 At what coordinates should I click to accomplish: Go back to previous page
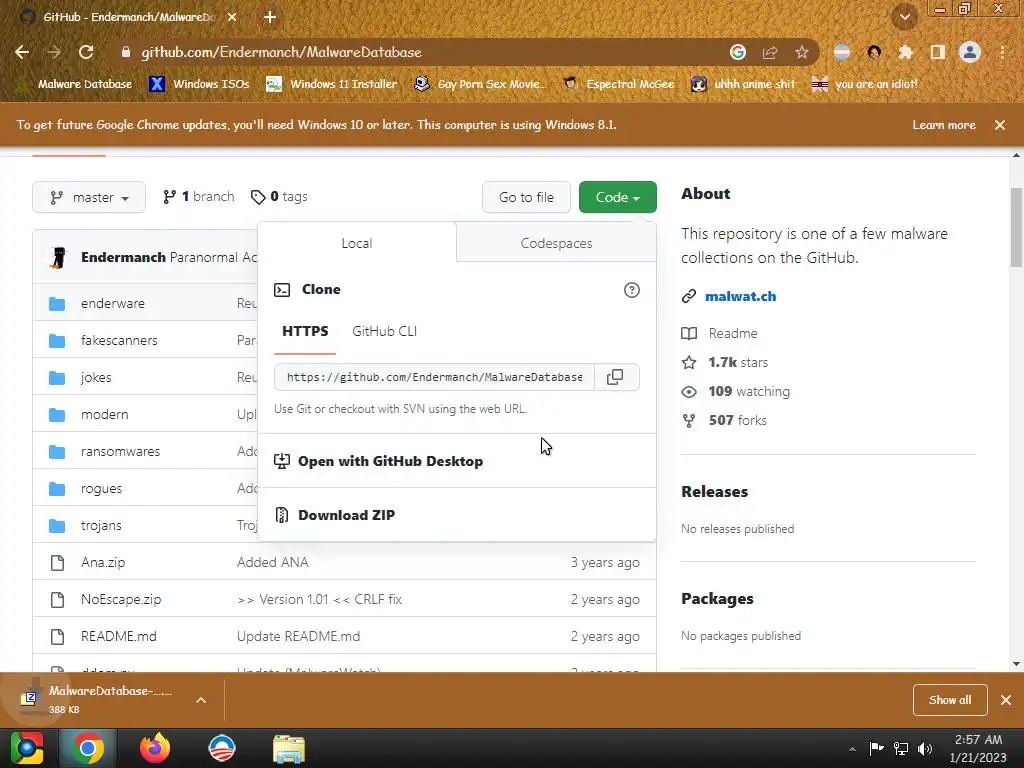[x=22, y=52]
